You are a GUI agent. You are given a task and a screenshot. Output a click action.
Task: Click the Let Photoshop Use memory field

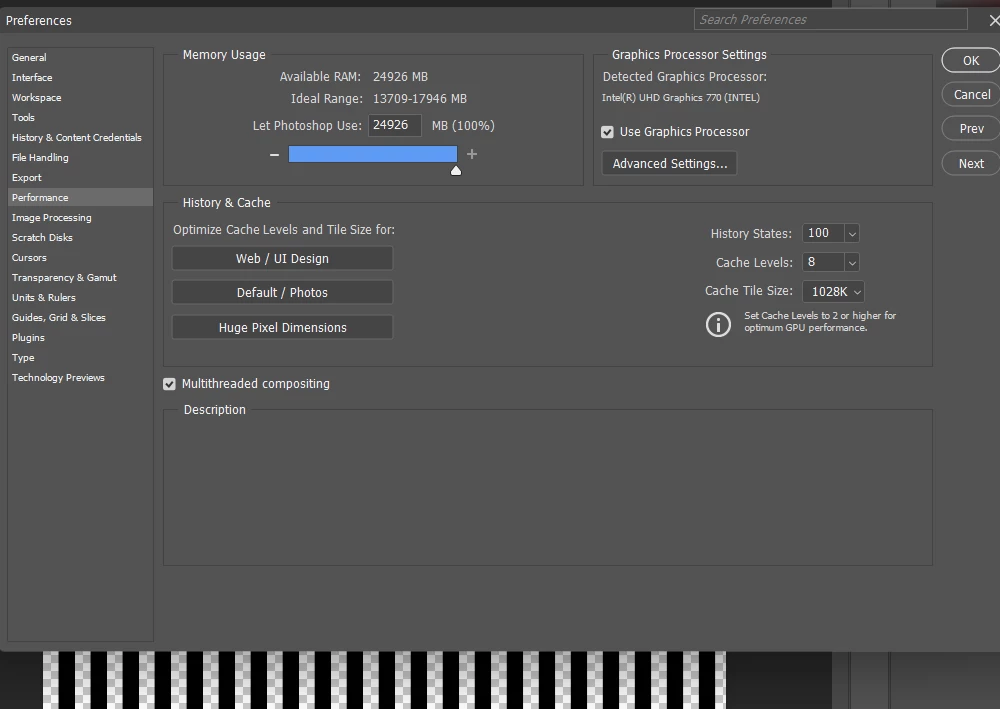click(395, 125)
